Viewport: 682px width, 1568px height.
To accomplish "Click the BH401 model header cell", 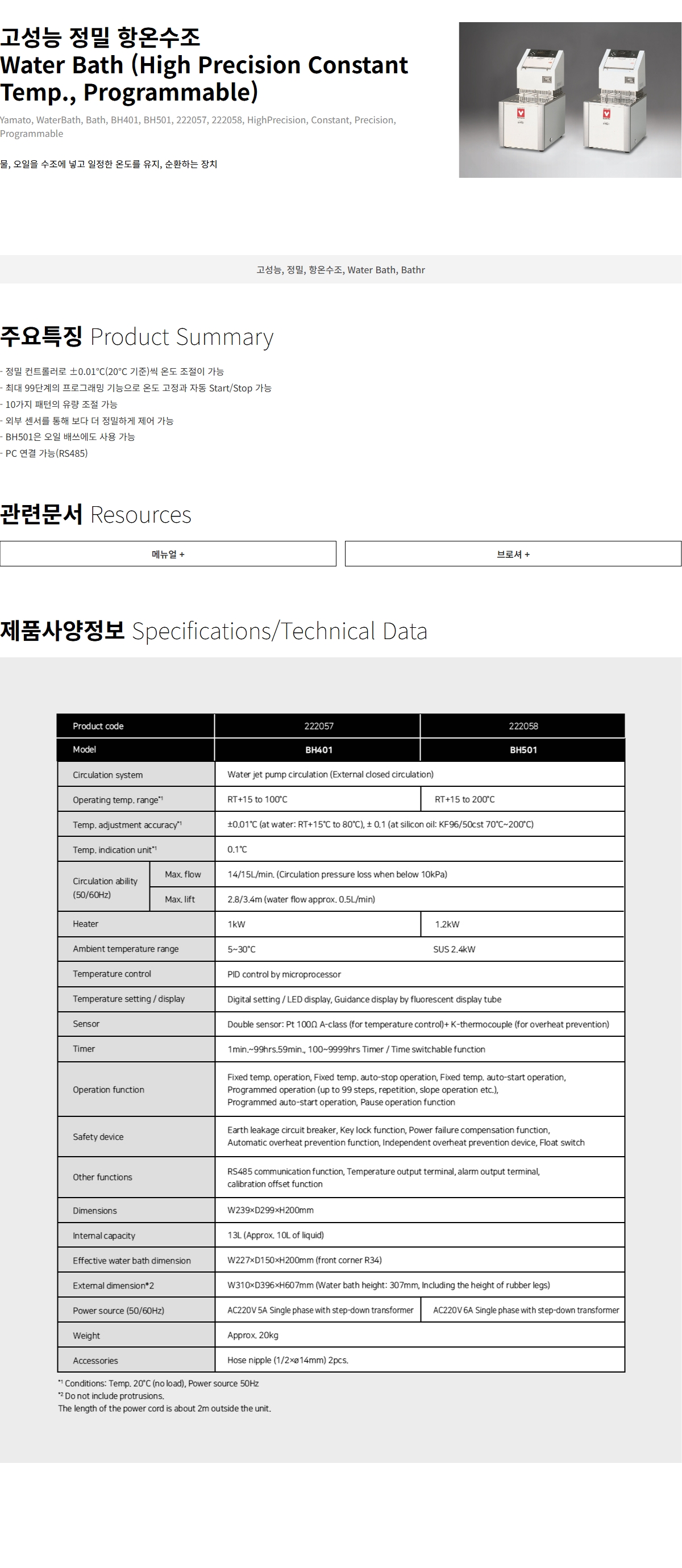I will point(318,750).
